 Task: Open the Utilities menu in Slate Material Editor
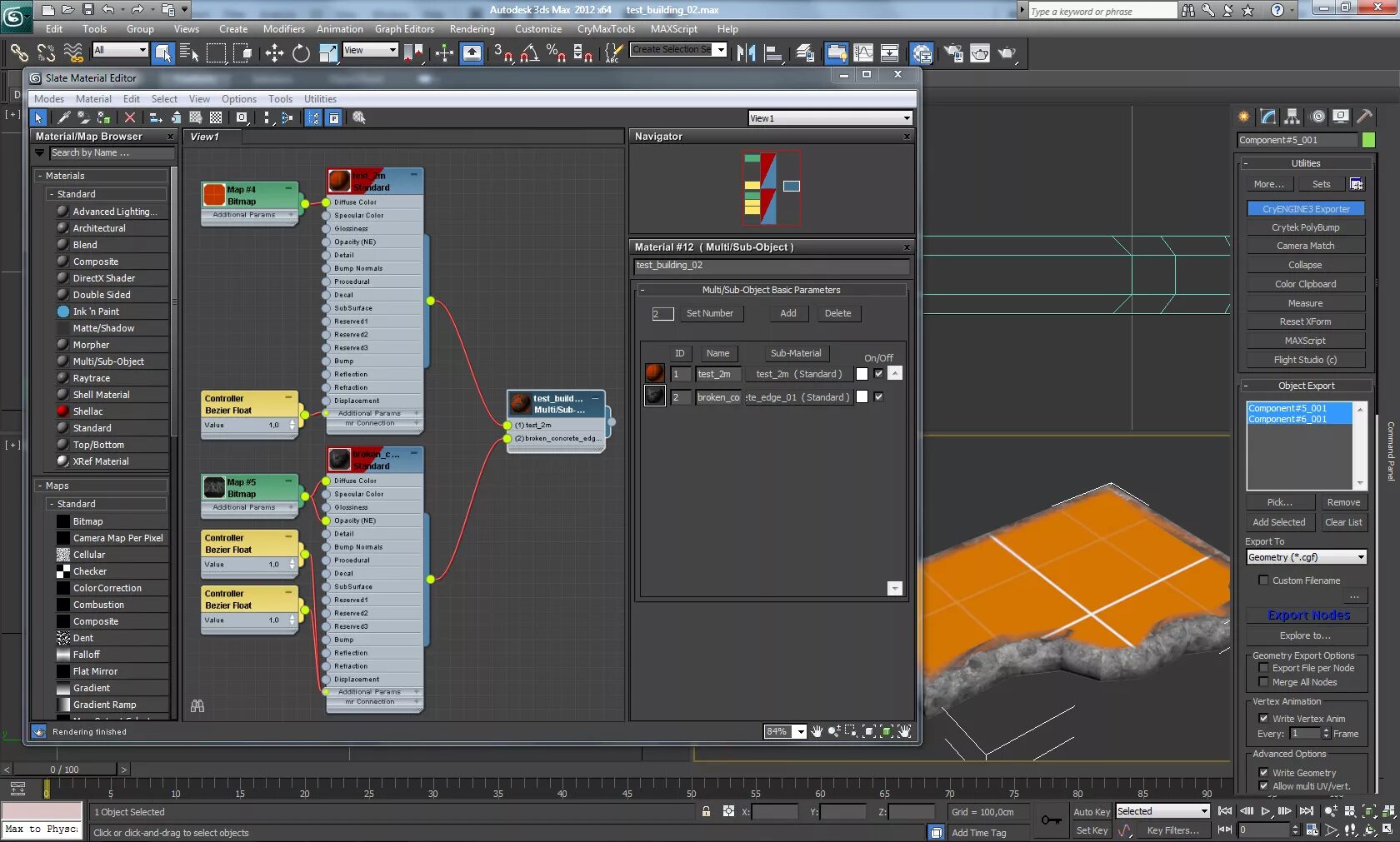click(320, 98)
